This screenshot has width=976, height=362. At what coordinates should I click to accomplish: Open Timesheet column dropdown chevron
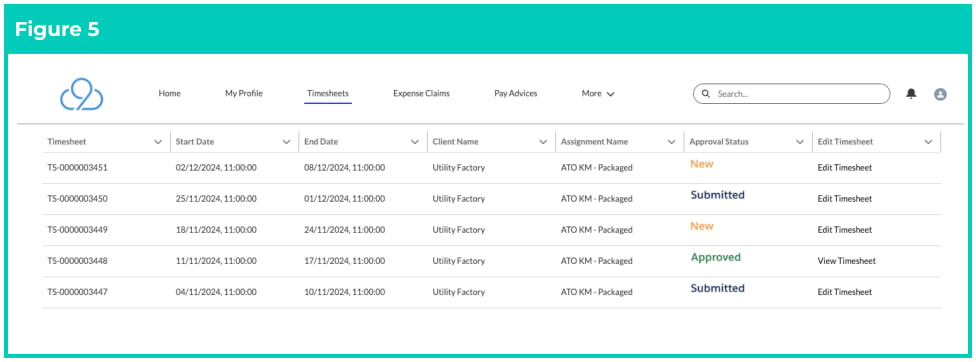158,142
